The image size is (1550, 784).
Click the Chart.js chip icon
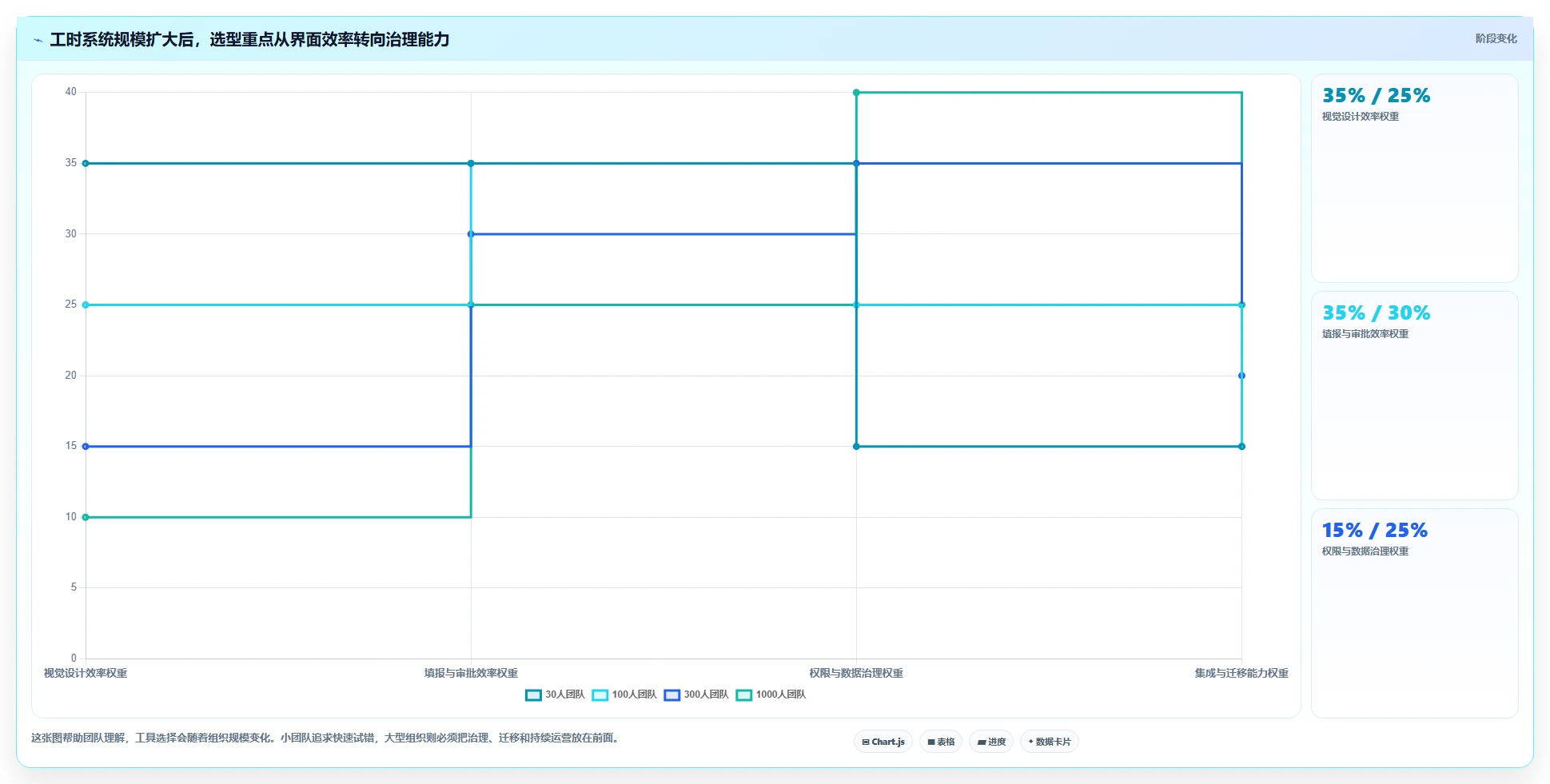coord(866,742)
